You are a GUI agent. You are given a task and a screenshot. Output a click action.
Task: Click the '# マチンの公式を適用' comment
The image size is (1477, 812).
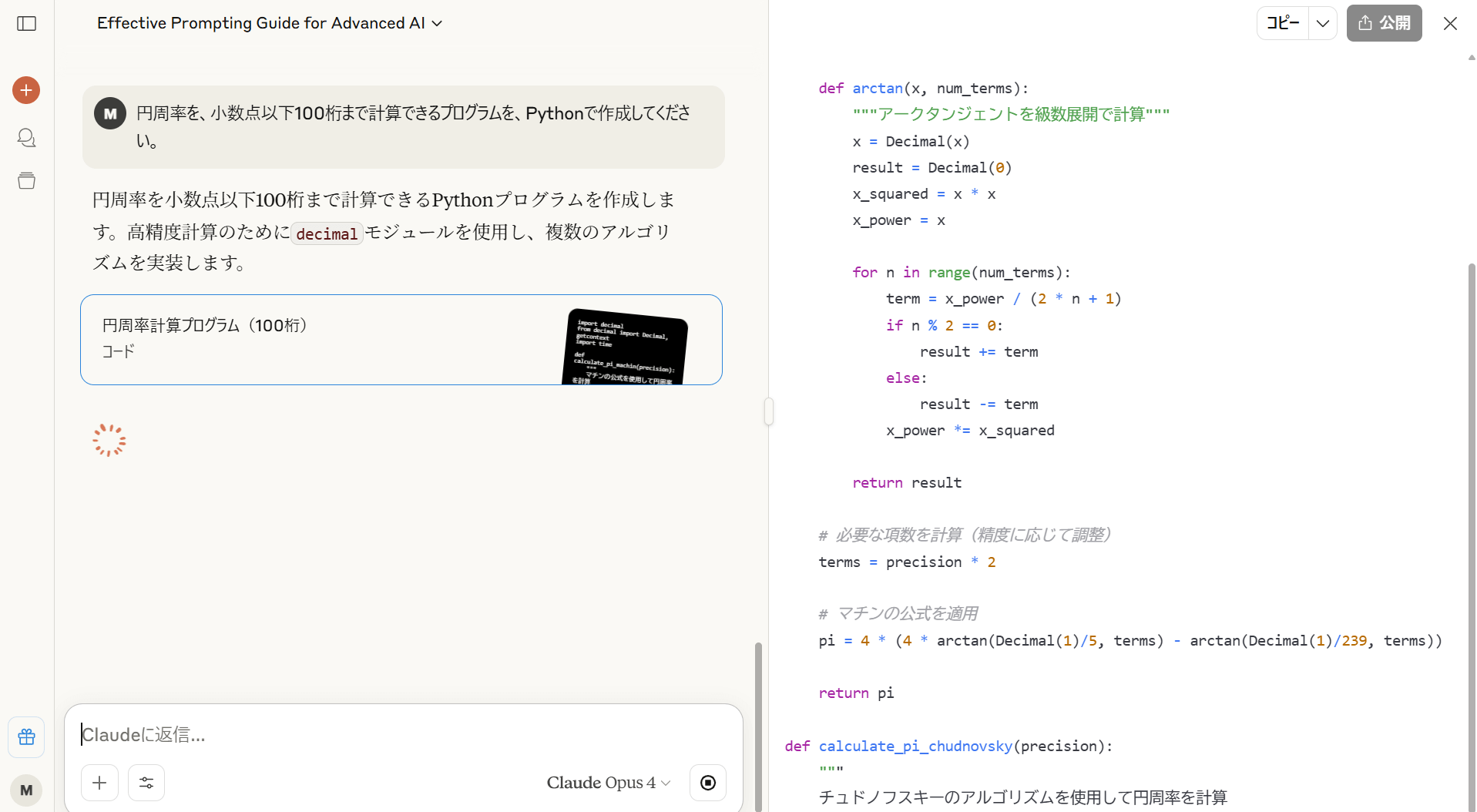(898, 614)
